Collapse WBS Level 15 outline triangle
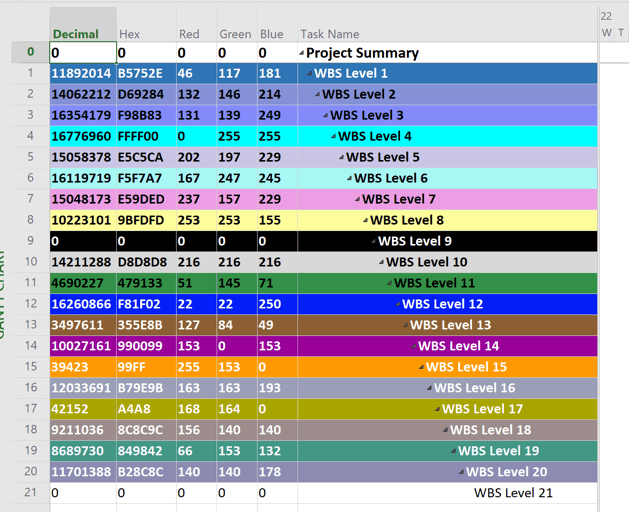Viewport: 629px width, 512px height. (422, 368)
